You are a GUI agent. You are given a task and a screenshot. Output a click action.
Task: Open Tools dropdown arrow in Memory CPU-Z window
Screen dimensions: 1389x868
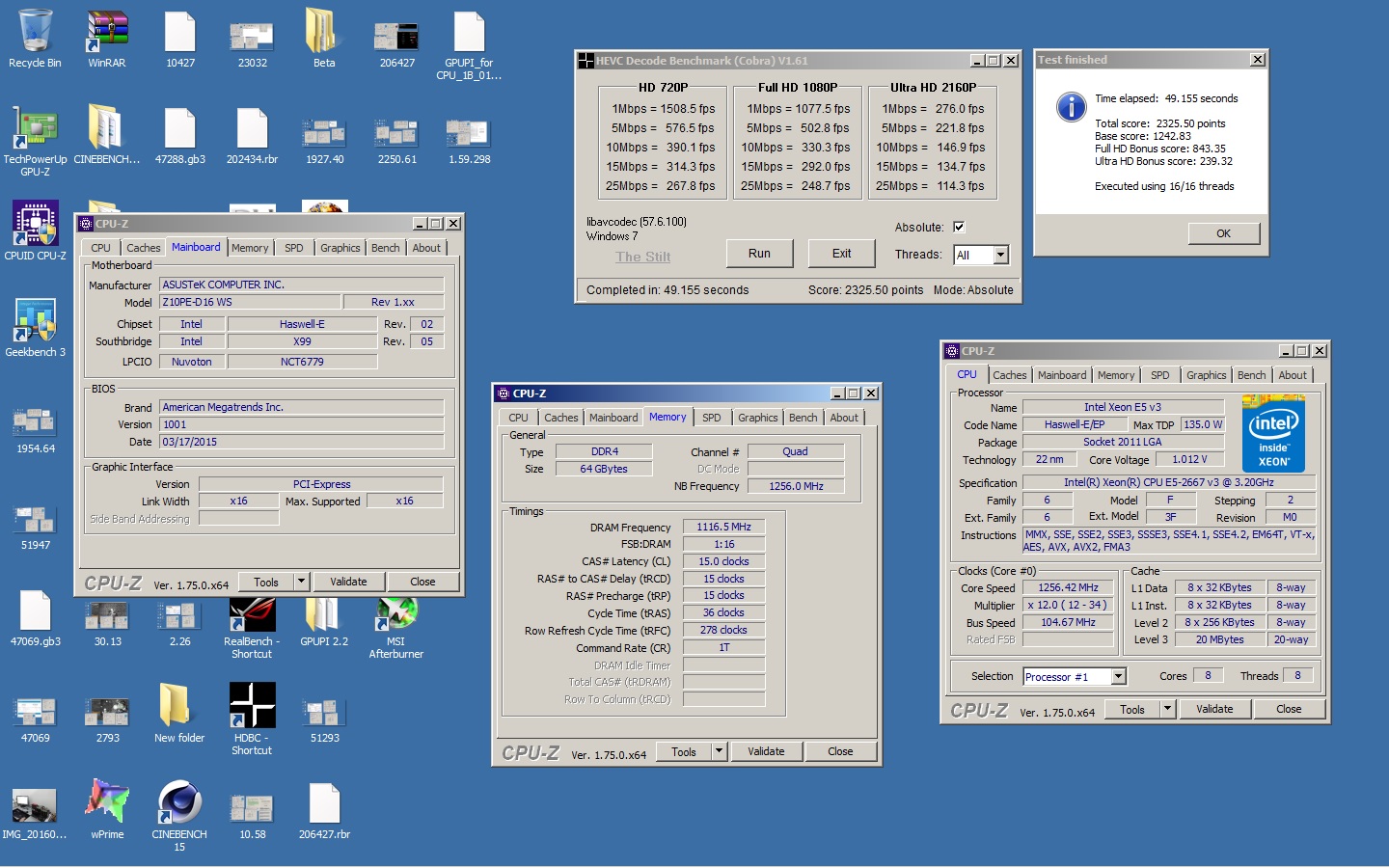coord(719,751)
